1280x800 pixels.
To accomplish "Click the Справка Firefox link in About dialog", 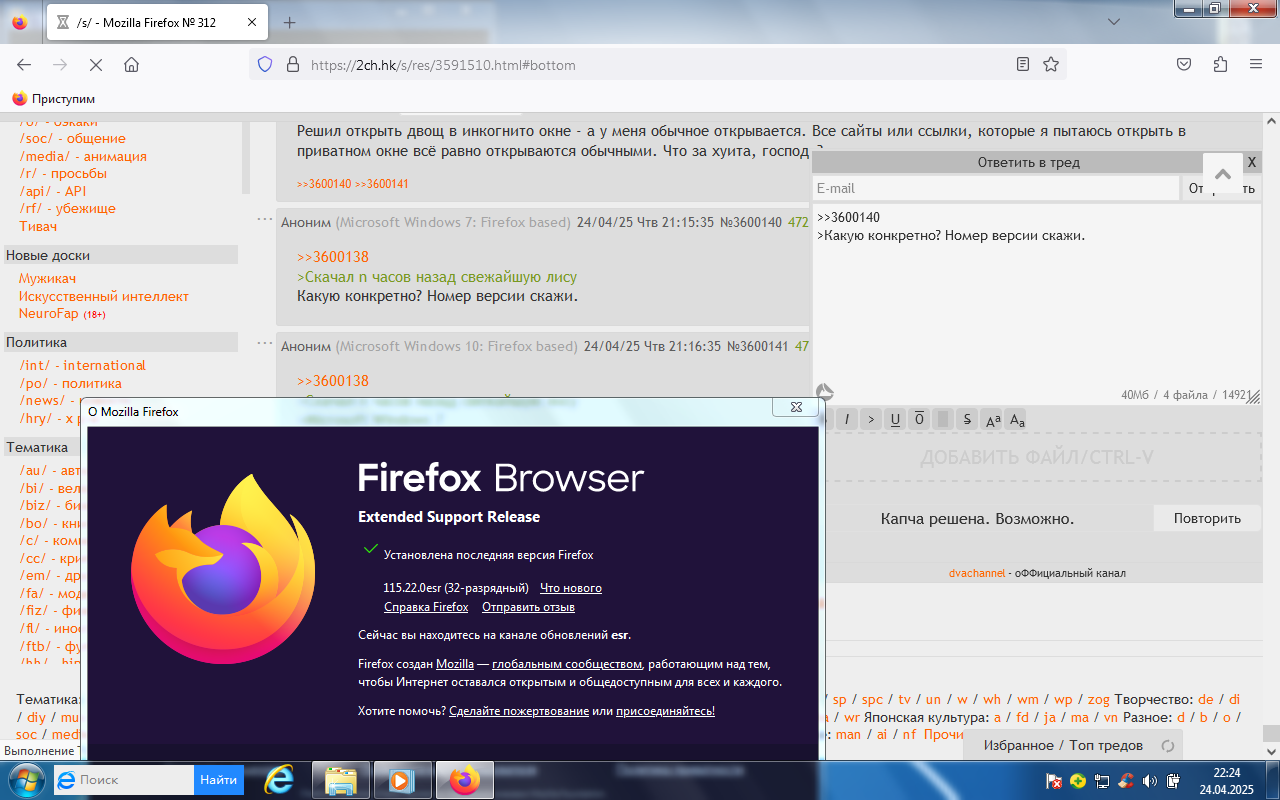I will [x=426, y=607].
